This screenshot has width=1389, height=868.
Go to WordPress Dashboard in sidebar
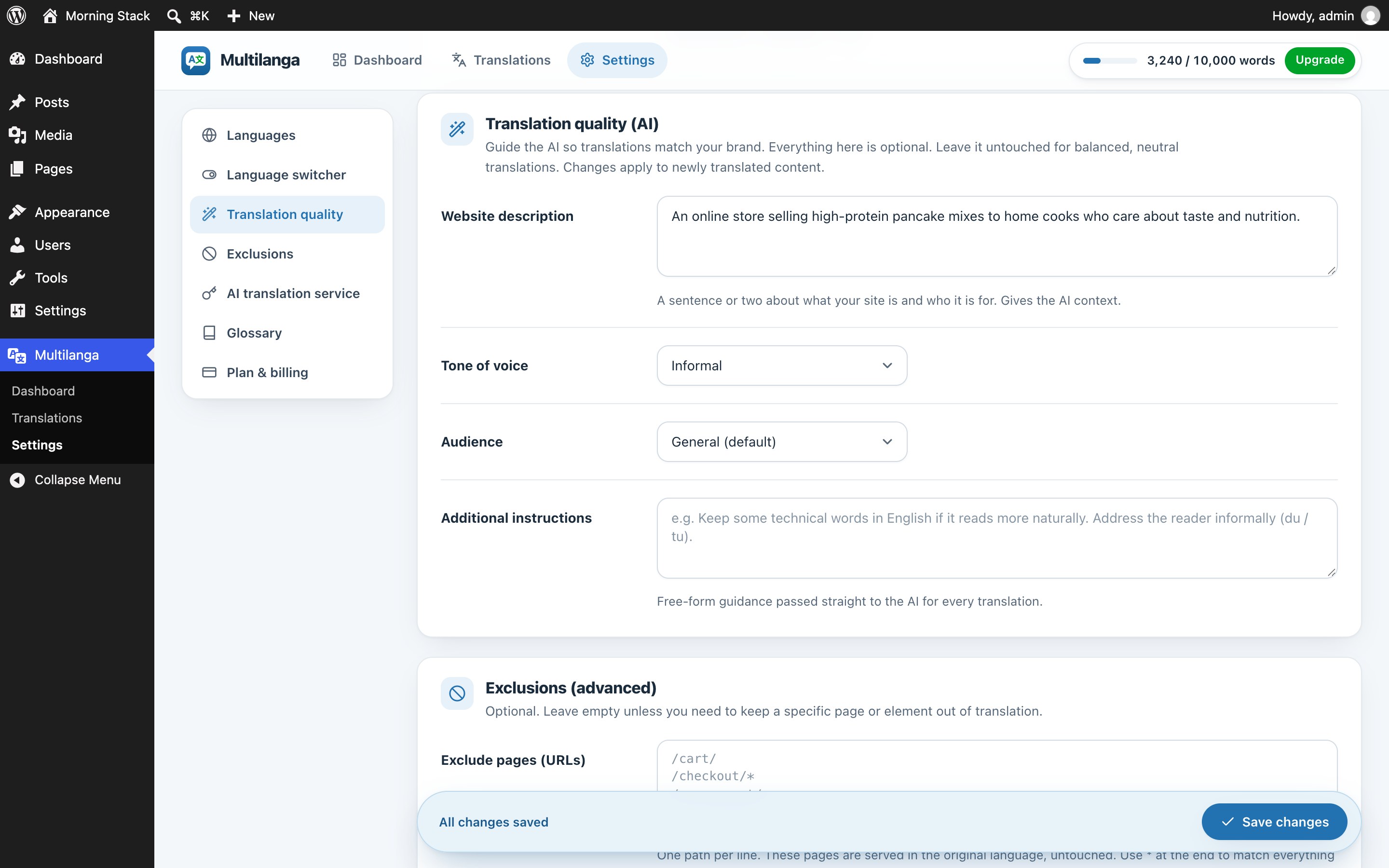point(77,58)
